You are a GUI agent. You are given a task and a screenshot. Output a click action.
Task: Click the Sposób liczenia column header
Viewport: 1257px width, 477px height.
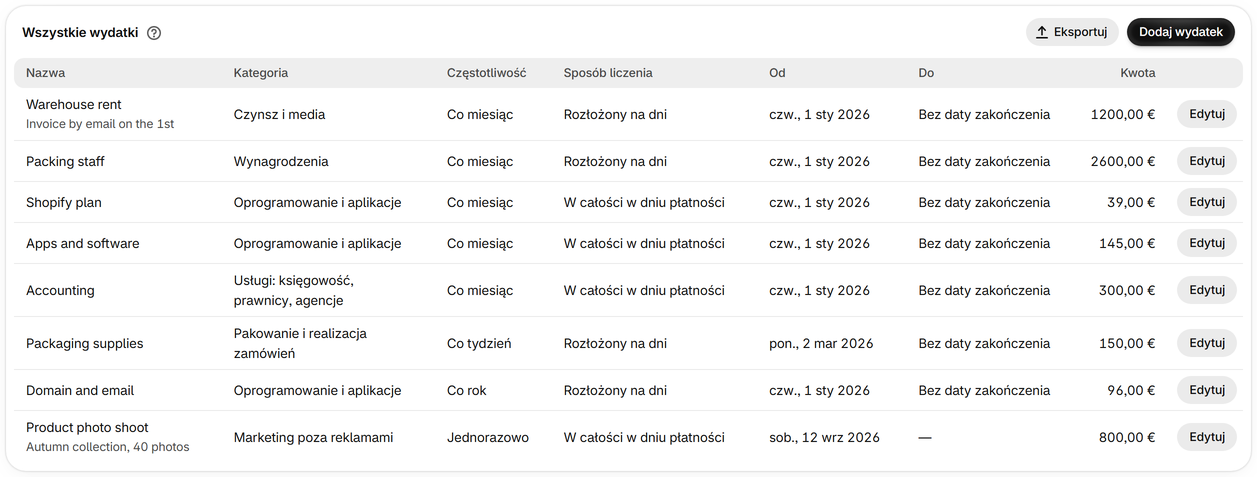[x=608, y=73]
